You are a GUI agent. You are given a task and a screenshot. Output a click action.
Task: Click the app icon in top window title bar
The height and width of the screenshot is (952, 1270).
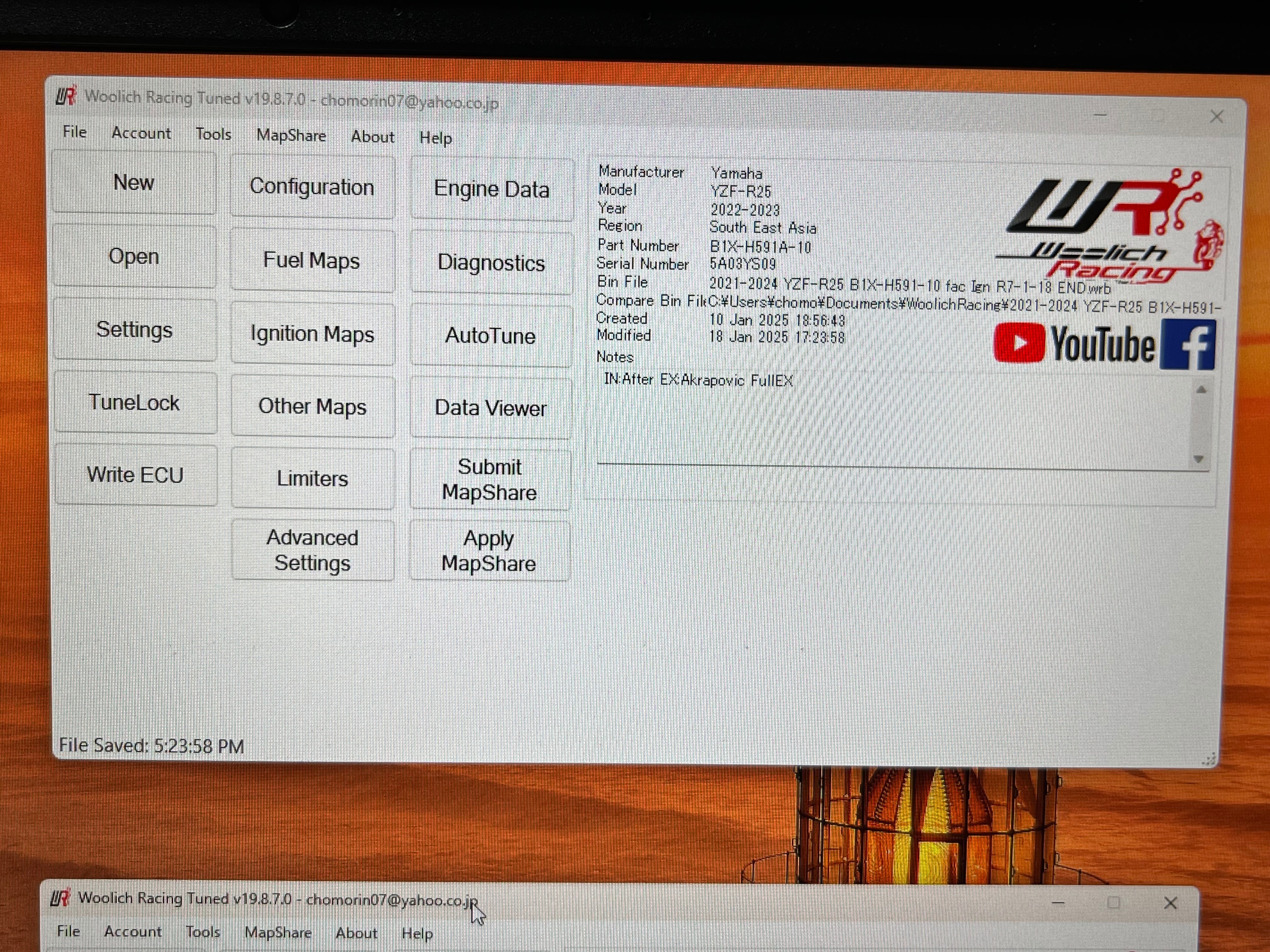(x=66, y=96)
